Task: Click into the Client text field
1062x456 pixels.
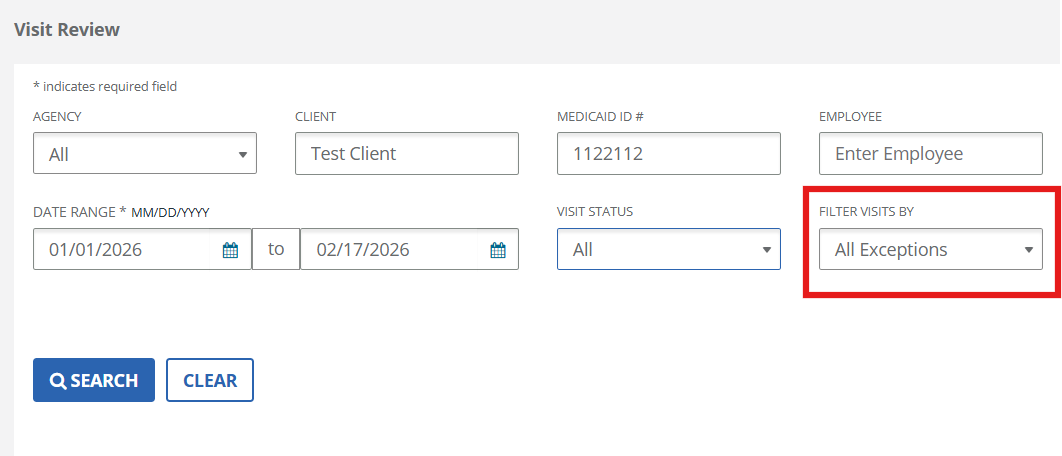Action: click(x=406, y=154)
